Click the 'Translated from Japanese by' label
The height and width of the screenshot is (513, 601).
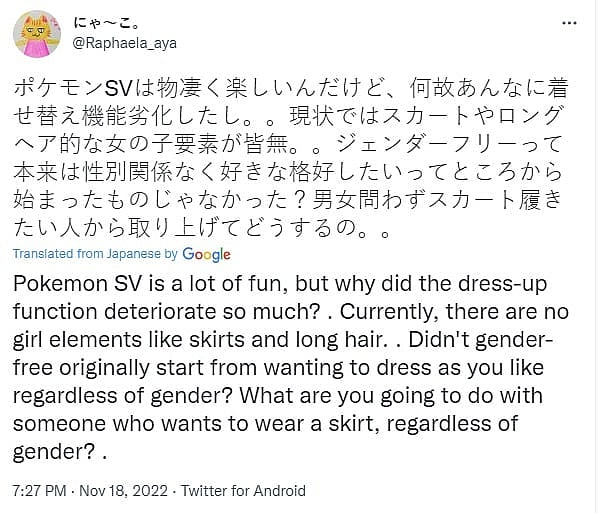95,255
